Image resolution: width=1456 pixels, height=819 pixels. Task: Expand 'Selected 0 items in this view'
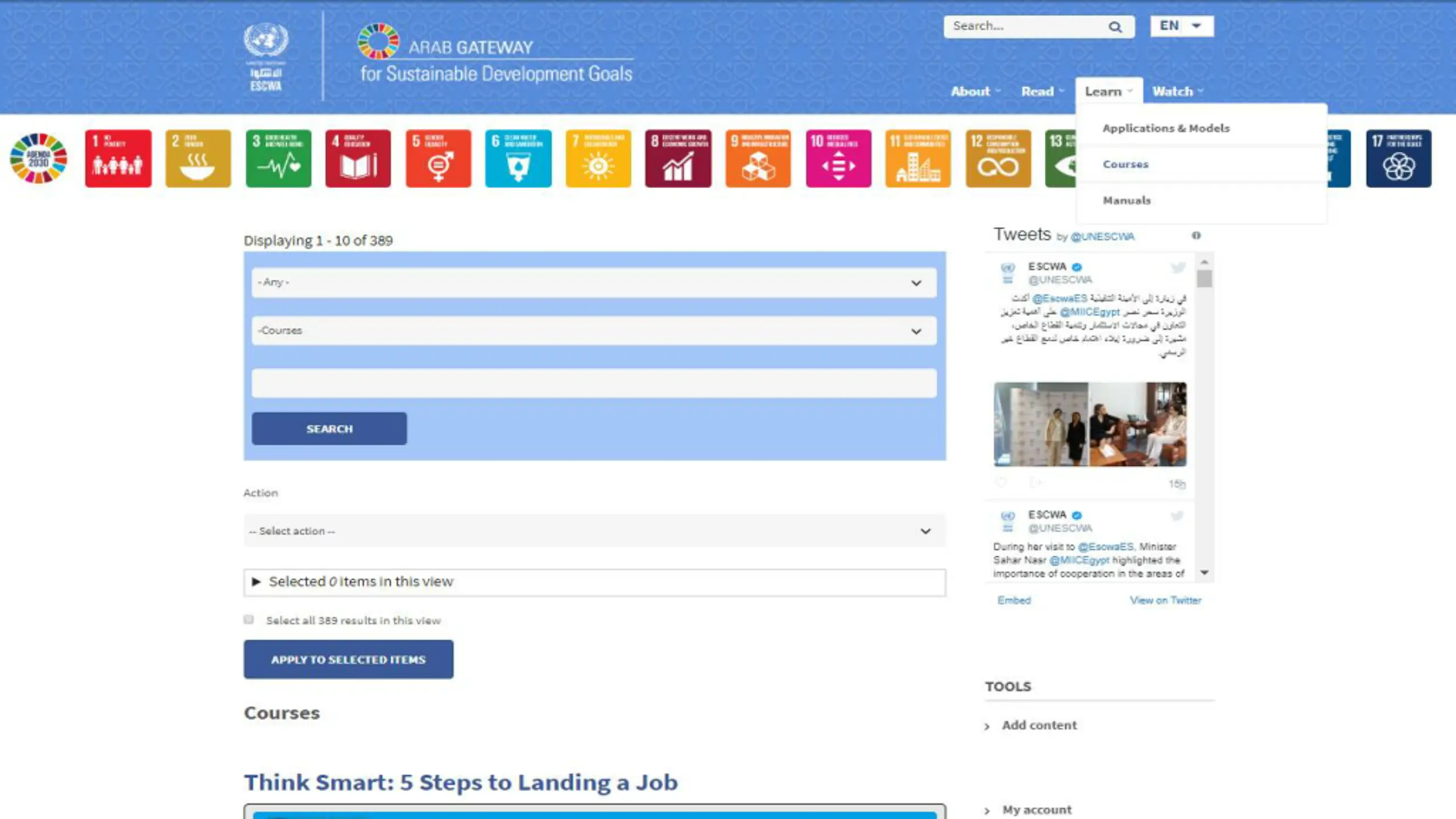[361, 581]
